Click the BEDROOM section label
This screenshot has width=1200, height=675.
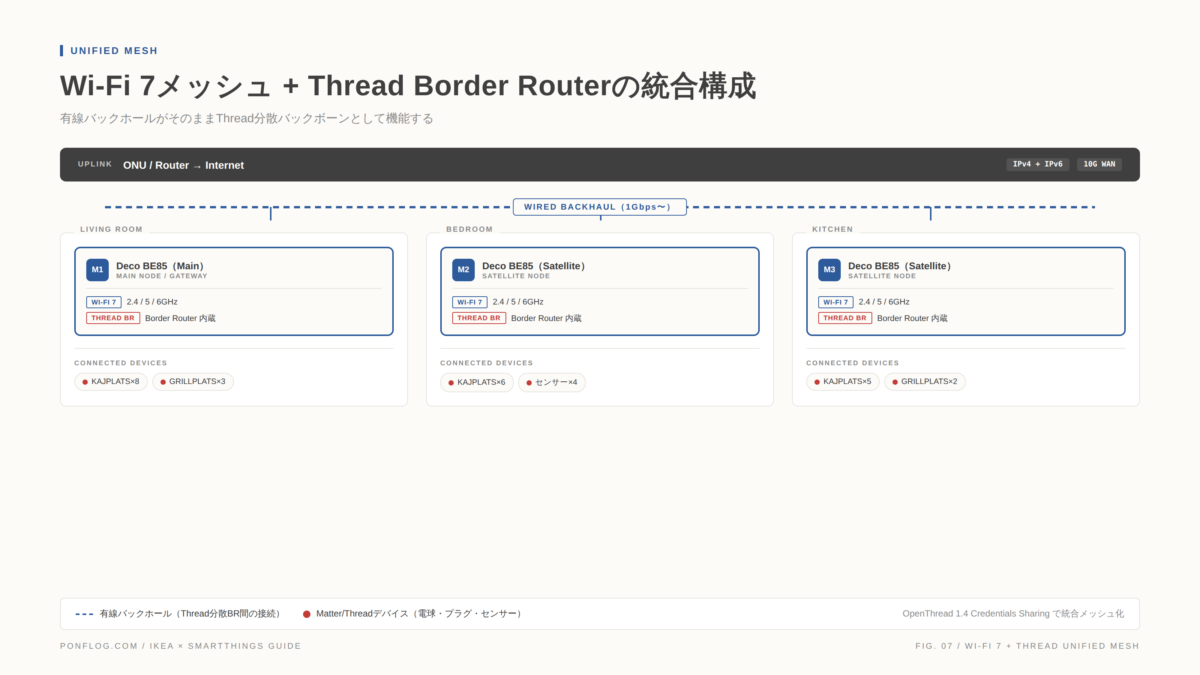[x=469, y=229]
